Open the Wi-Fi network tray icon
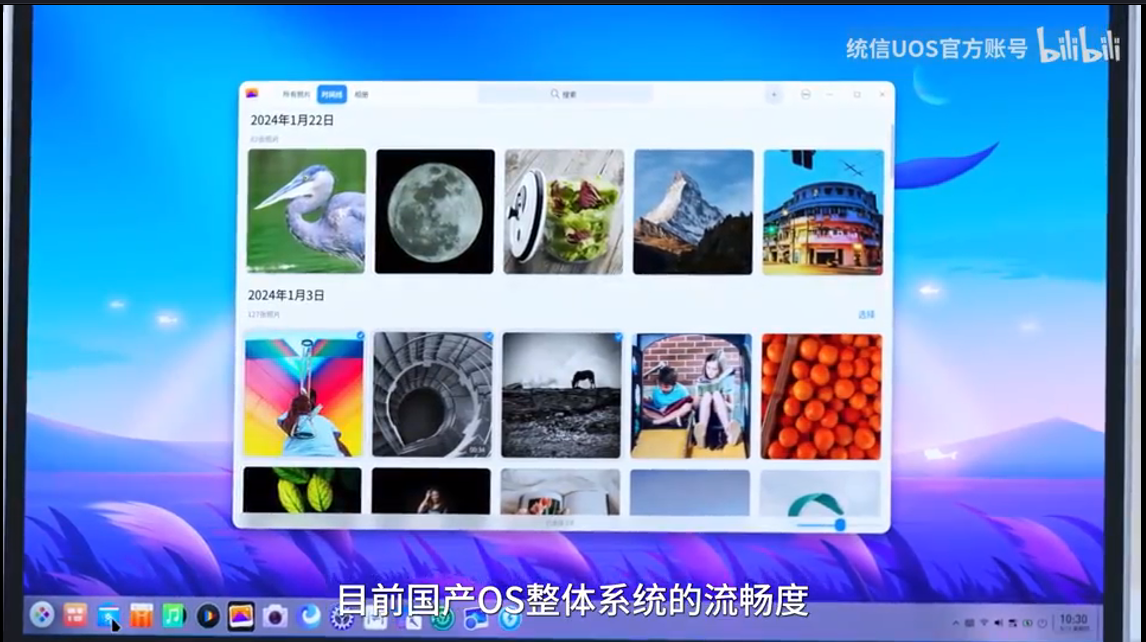Viewport: 1146px width, 642px height. click(x=984, y=623)
